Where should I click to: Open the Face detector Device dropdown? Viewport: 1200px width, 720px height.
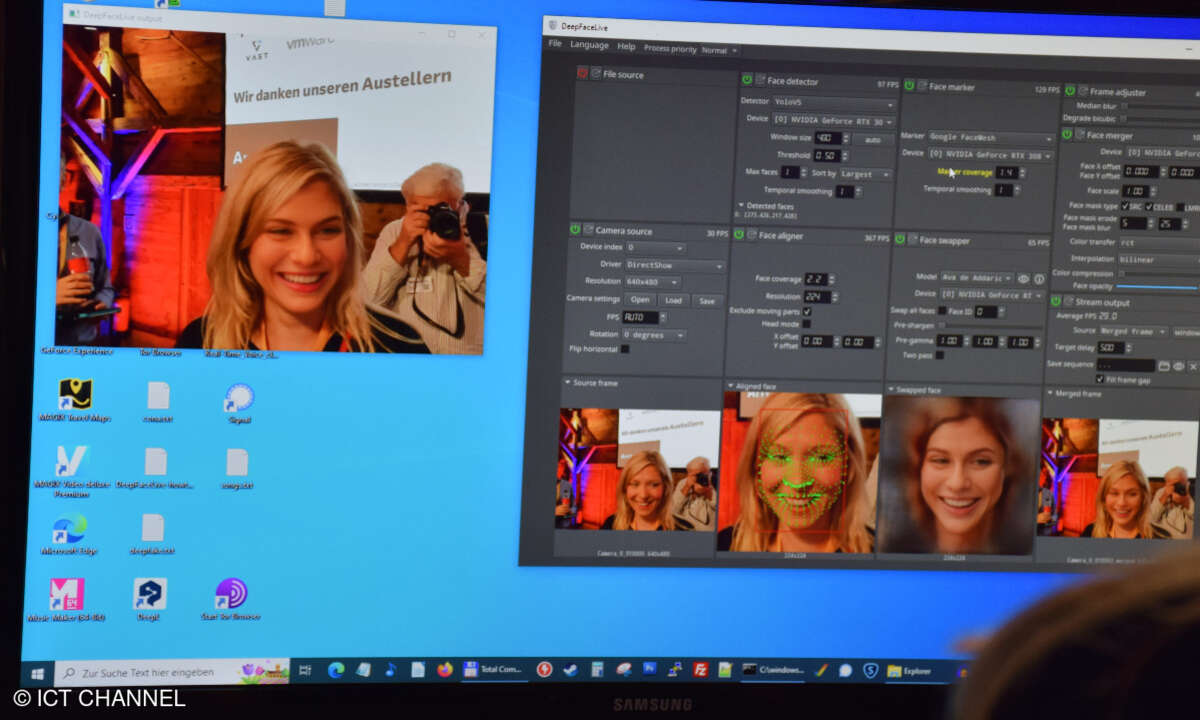point(834,120)
